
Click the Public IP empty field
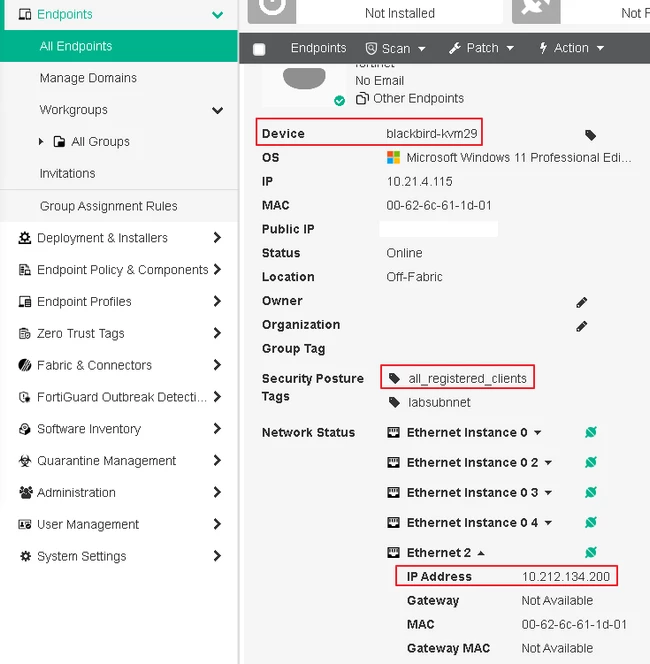pos(439,229)
